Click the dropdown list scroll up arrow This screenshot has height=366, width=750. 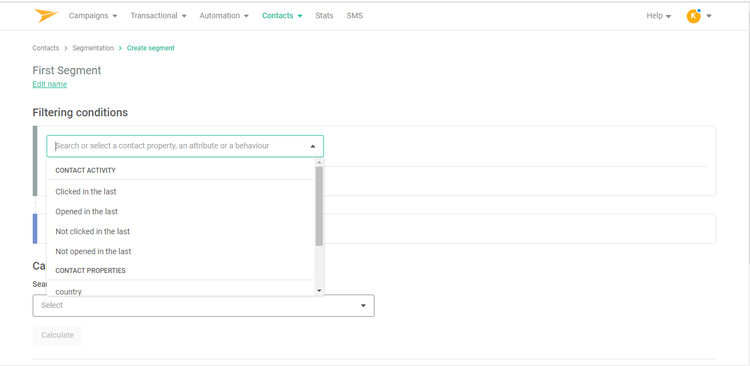[x=319, y=163]
